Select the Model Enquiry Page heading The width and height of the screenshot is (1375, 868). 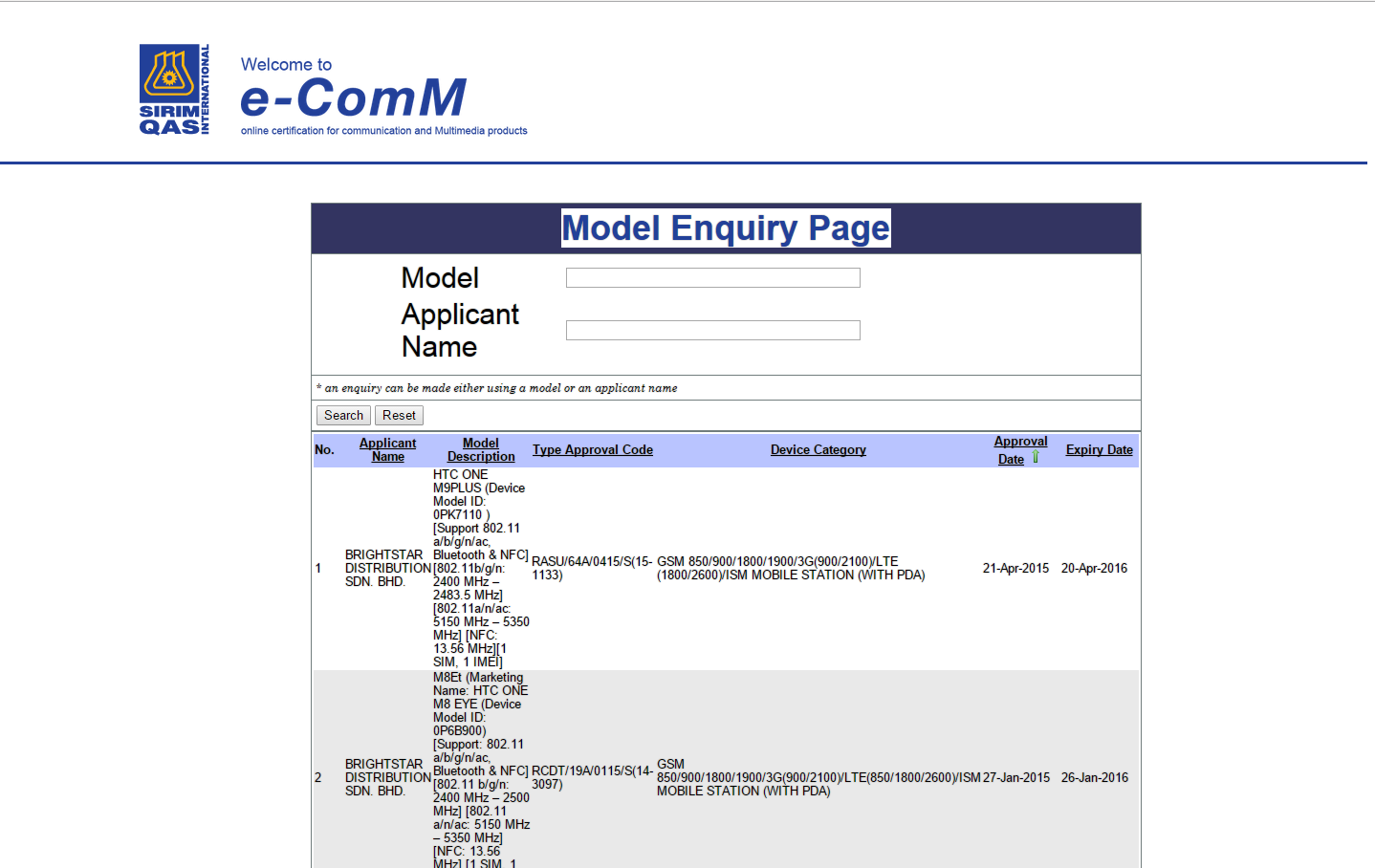click(726, 228)
